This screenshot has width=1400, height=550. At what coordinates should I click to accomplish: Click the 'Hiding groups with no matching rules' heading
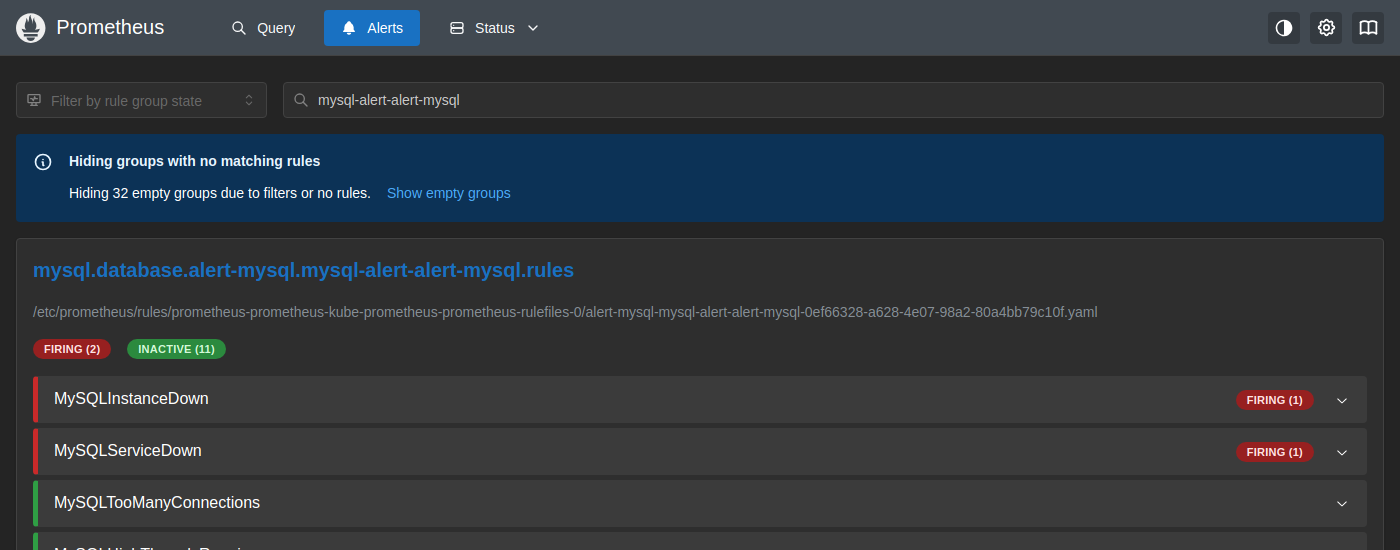tap(194, 161)
